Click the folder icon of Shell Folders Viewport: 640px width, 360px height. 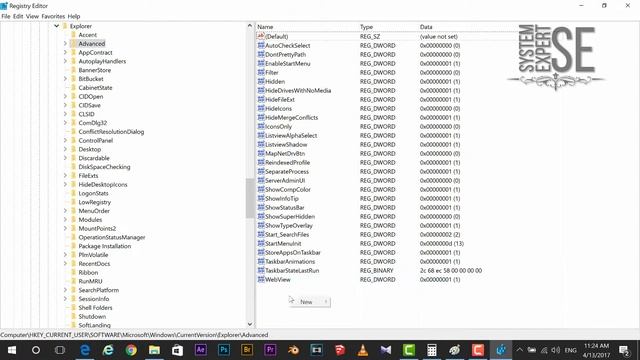pos(73,307)
